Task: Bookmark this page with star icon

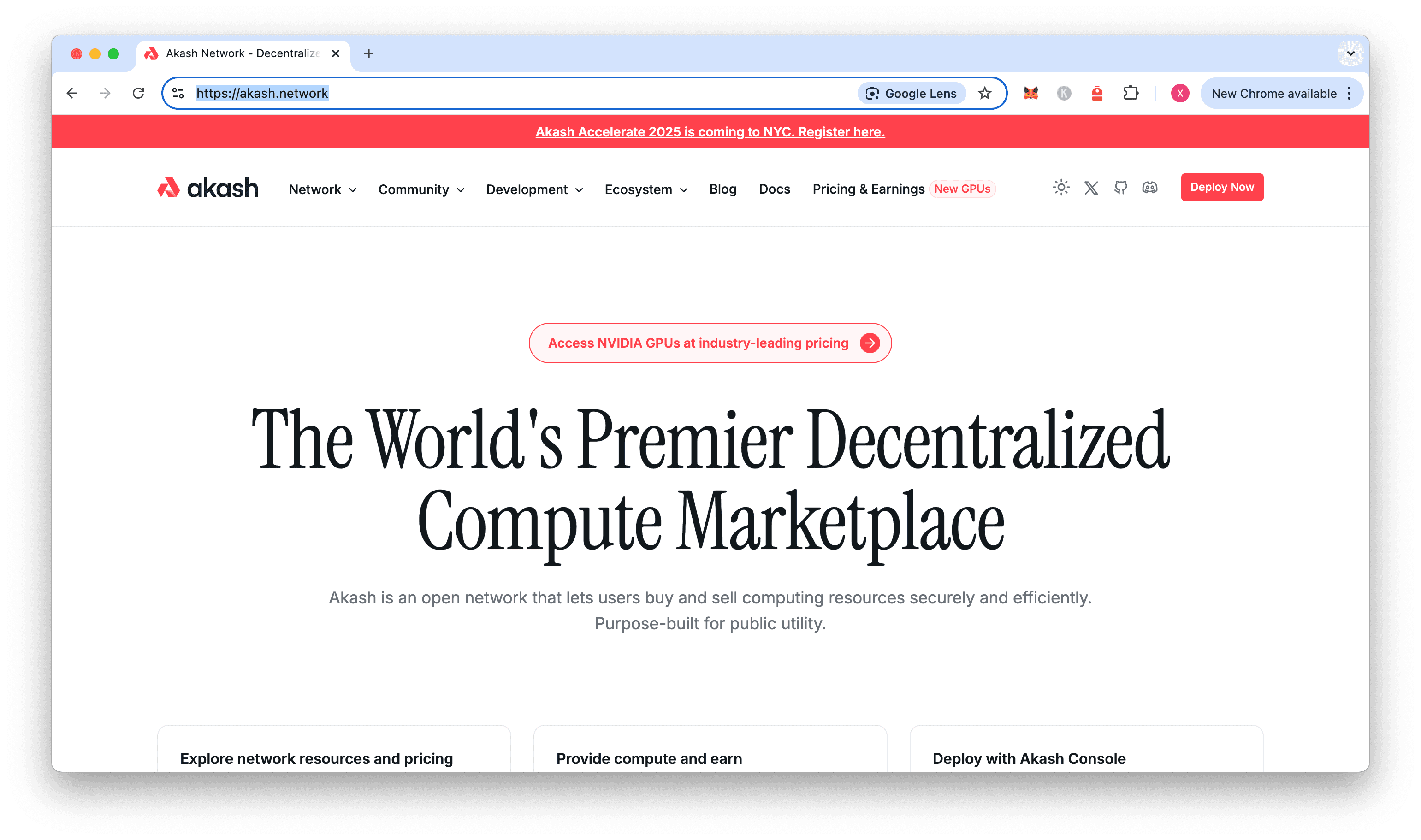Action: point(985,94)
